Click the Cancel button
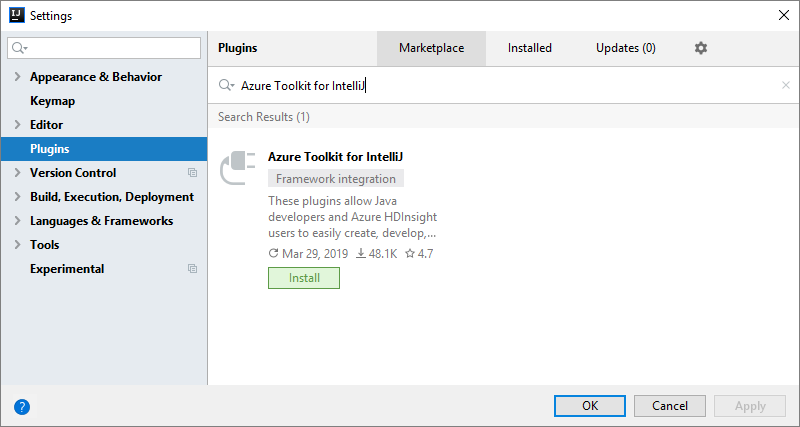Screen dimensions: 800x427 tap(670, 406)
